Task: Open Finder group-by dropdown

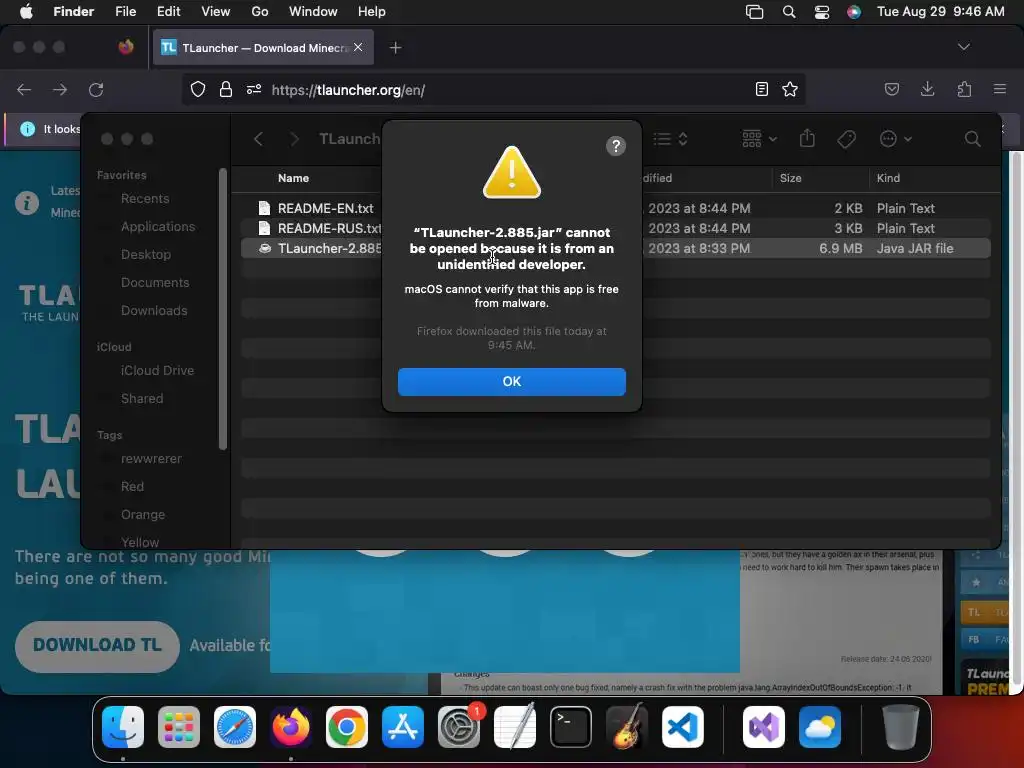Action: pyautogui.click(x=760, y=139)
